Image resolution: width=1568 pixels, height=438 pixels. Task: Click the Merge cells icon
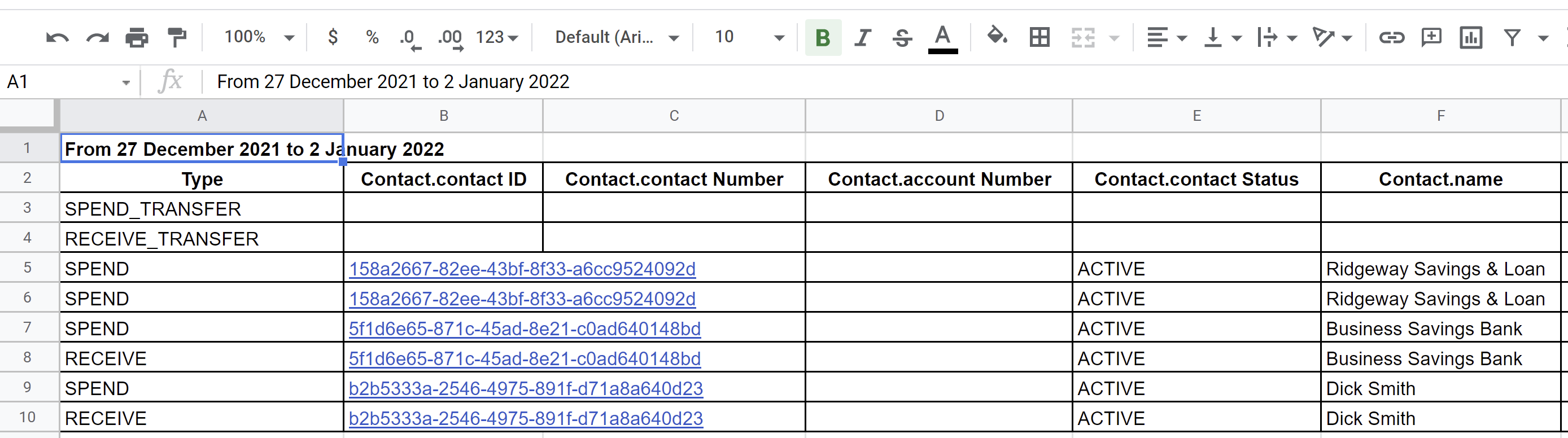[1083, 38]
